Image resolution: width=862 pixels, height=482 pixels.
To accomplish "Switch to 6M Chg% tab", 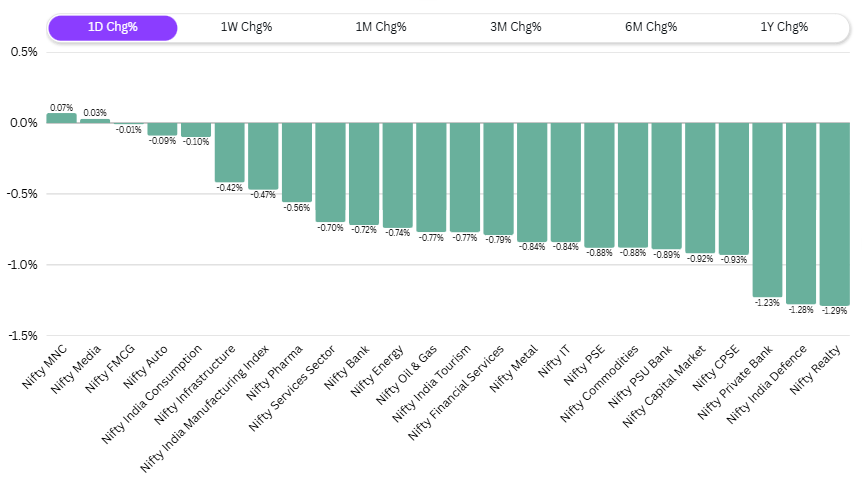I will click(651, 27).
